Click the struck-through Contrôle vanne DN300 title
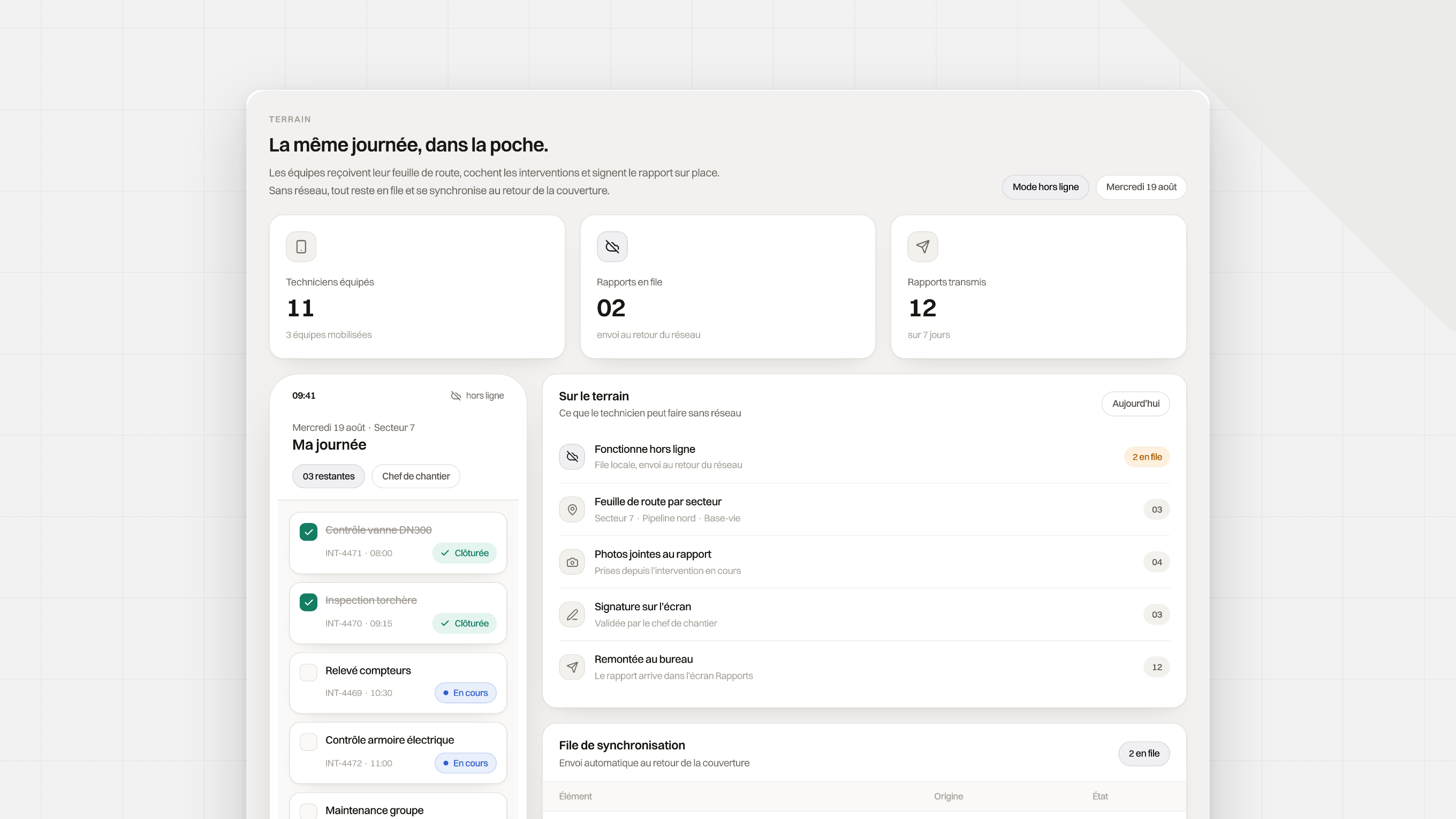1456x819 pixels. point(378,530)
